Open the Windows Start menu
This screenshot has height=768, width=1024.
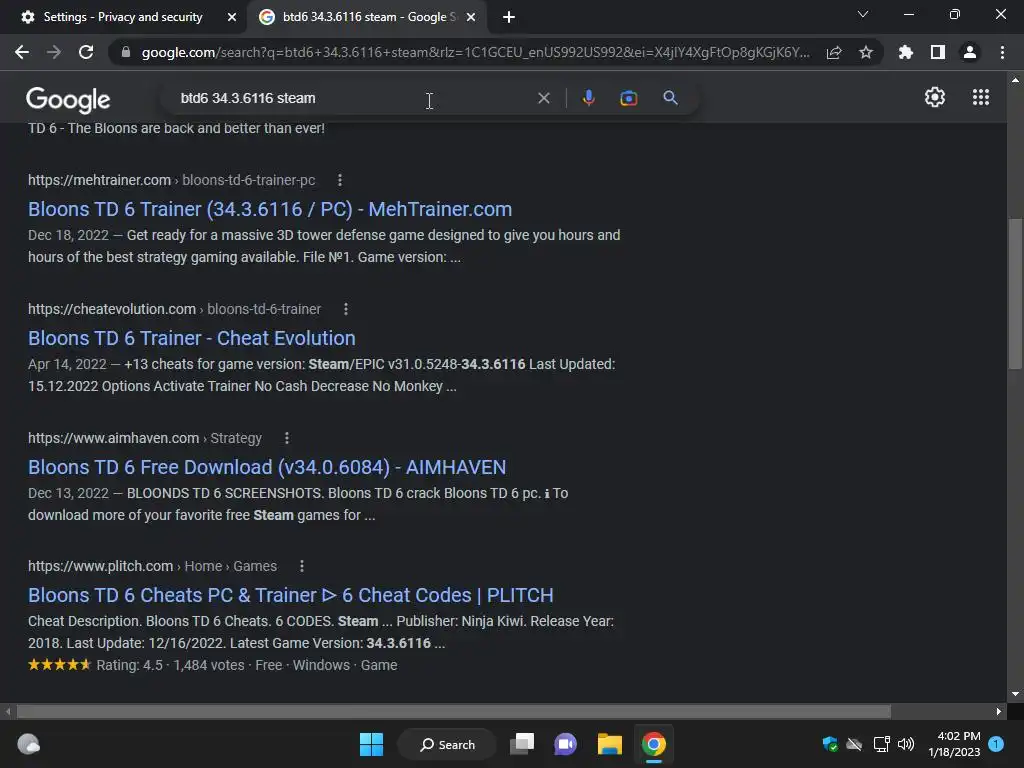point(371,744)
